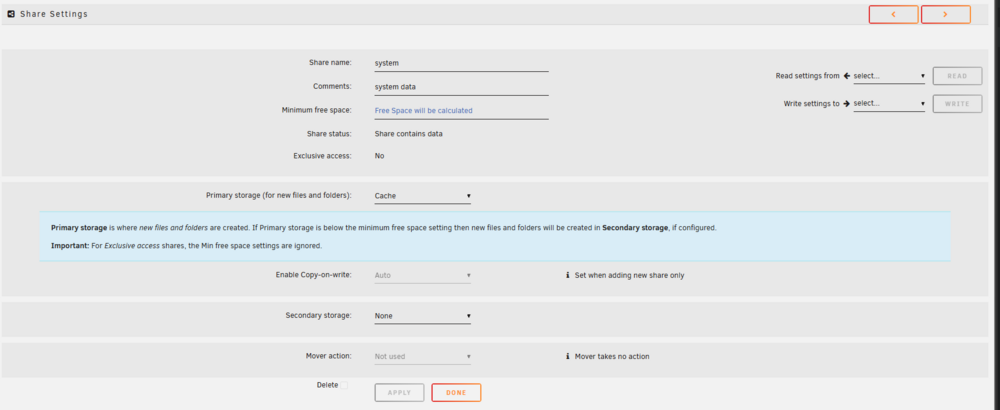Click the DONE button

pyautogui.click(x=456, y=393)
